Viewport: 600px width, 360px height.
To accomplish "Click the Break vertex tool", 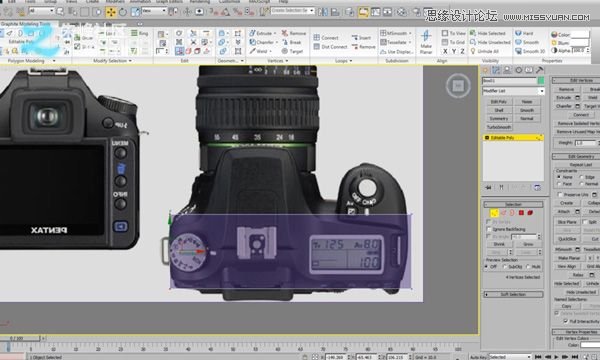I will 292,42.
